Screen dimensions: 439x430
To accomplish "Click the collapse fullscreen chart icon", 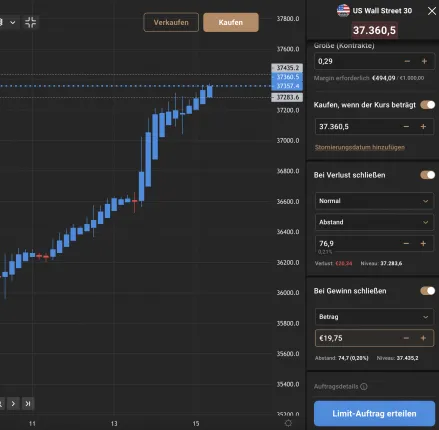I will click(31, 22).
